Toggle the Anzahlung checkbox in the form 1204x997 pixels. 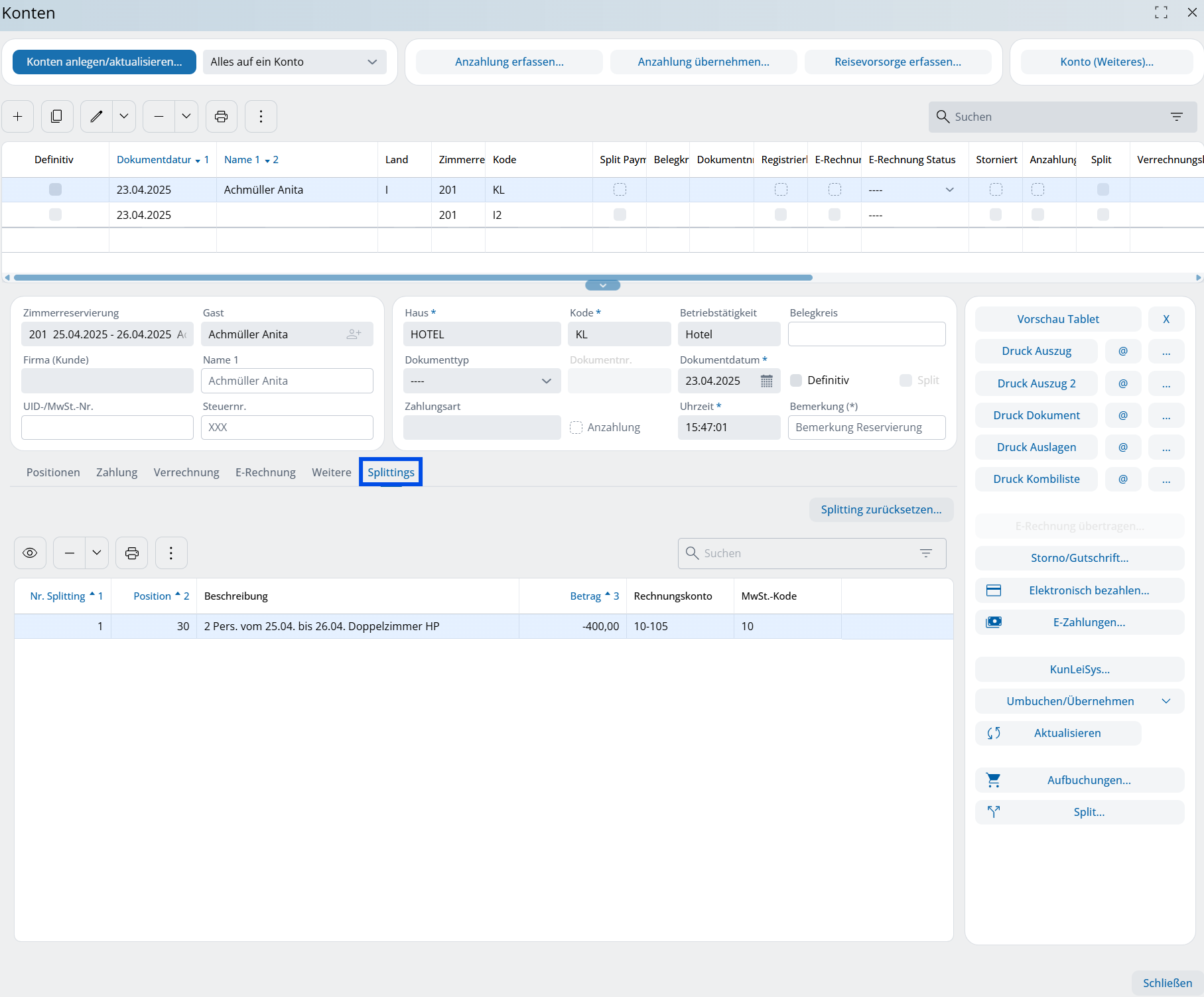(x=576, y=427)
